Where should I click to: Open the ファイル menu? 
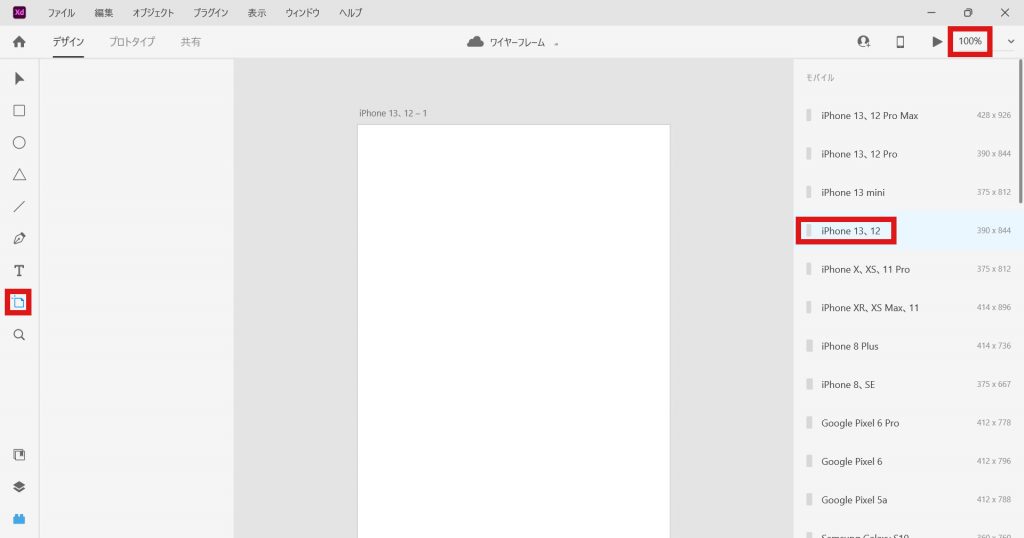(x=61, y=12)
